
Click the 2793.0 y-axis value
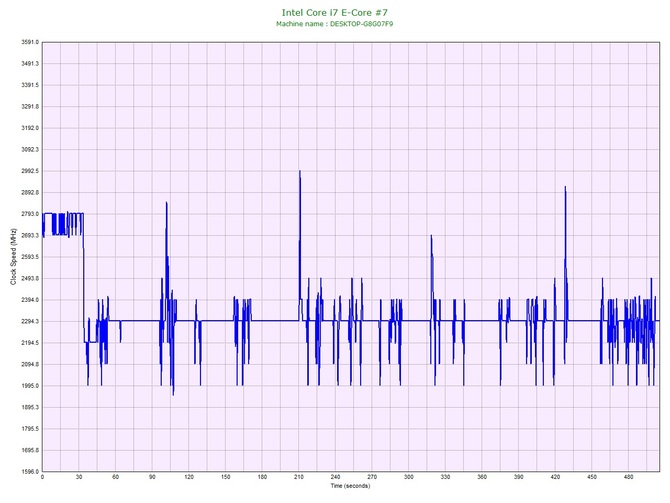pos(30,214)
